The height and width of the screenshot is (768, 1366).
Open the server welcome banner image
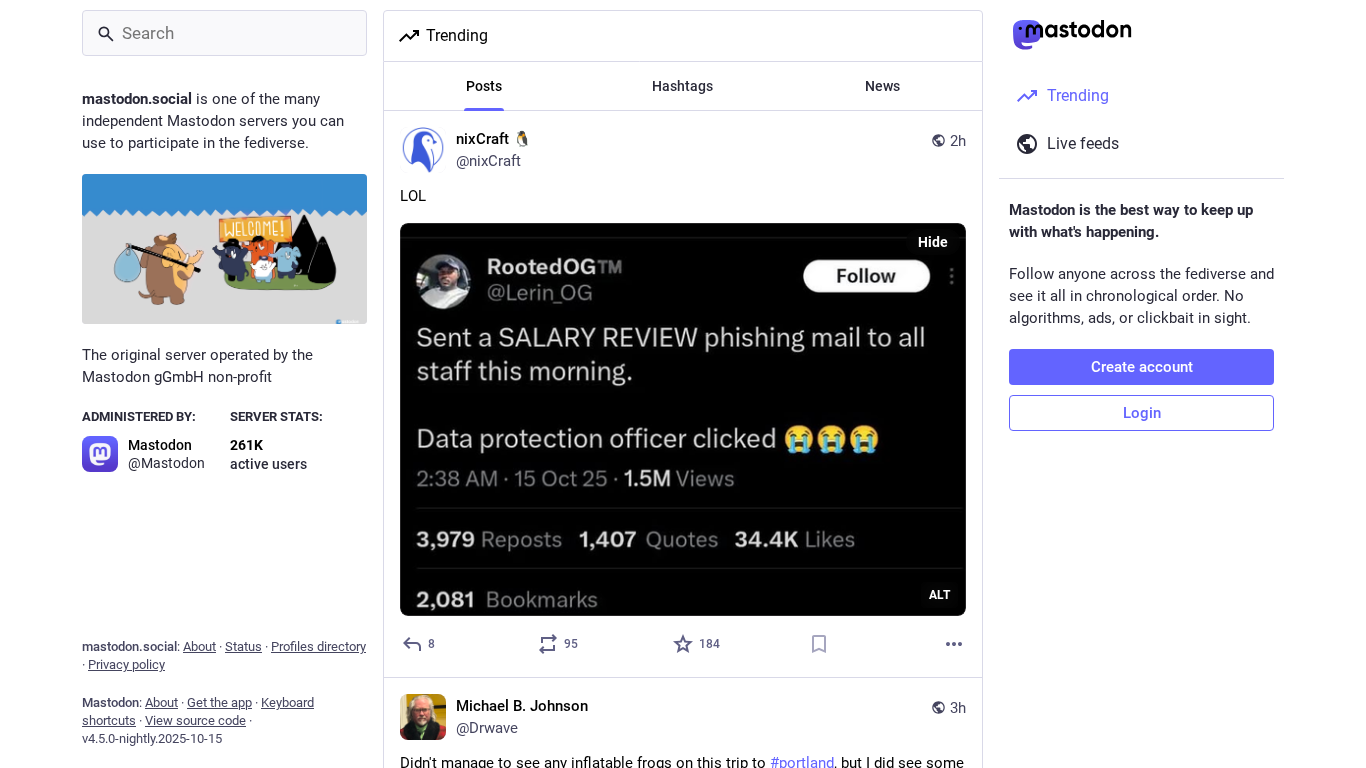click(224, 249)
